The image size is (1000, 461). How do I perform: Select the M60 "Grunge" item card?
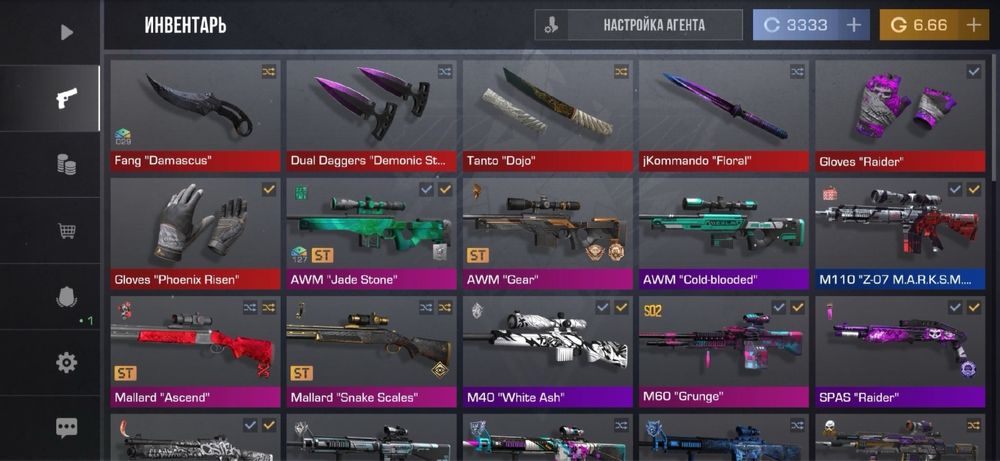point(724,352)
